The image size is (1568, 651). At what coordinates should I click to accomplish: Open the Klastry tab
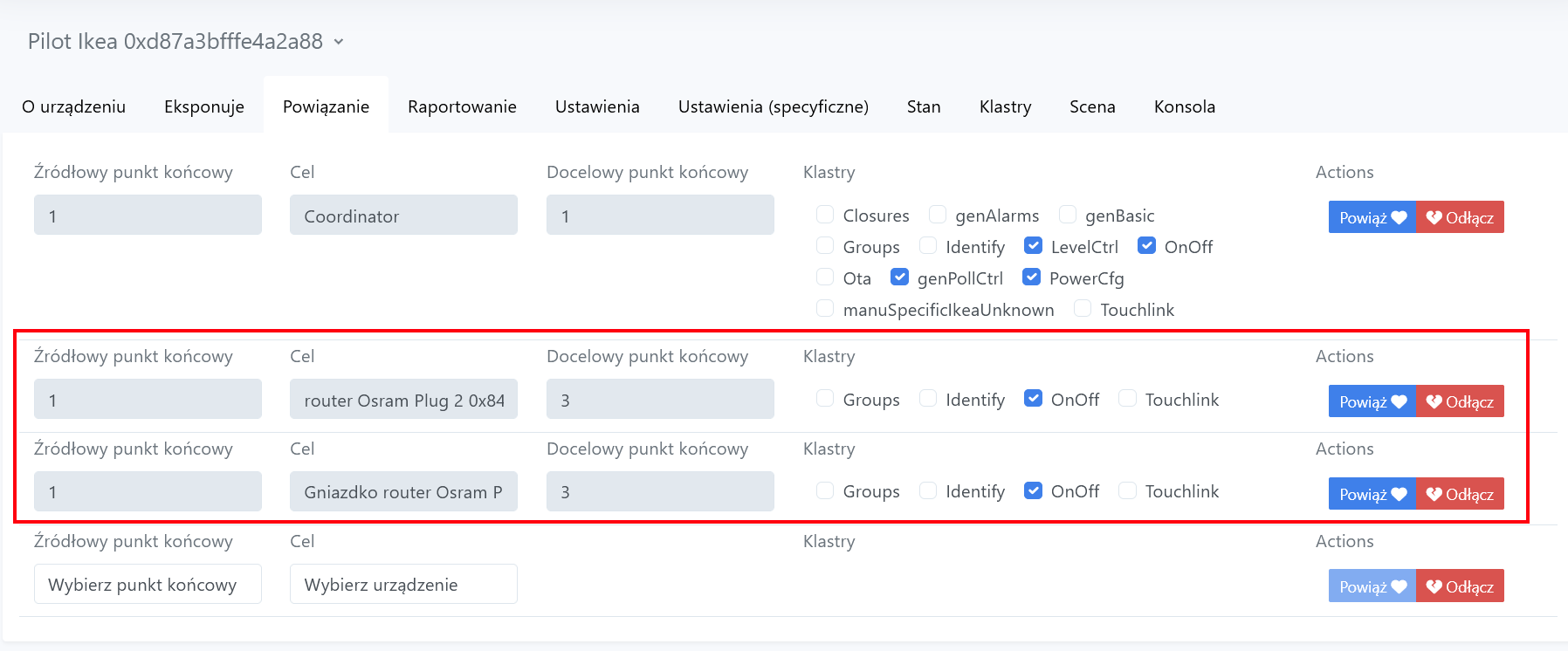pyautogui.click(x=1005, y=106)
